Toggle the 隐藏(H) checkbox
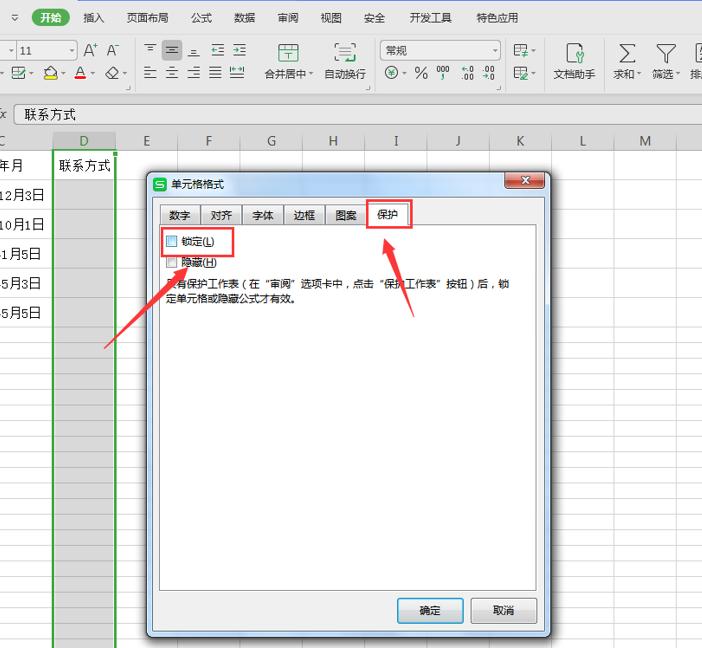This screenshot has height=648, width=702. click(172, 262)
